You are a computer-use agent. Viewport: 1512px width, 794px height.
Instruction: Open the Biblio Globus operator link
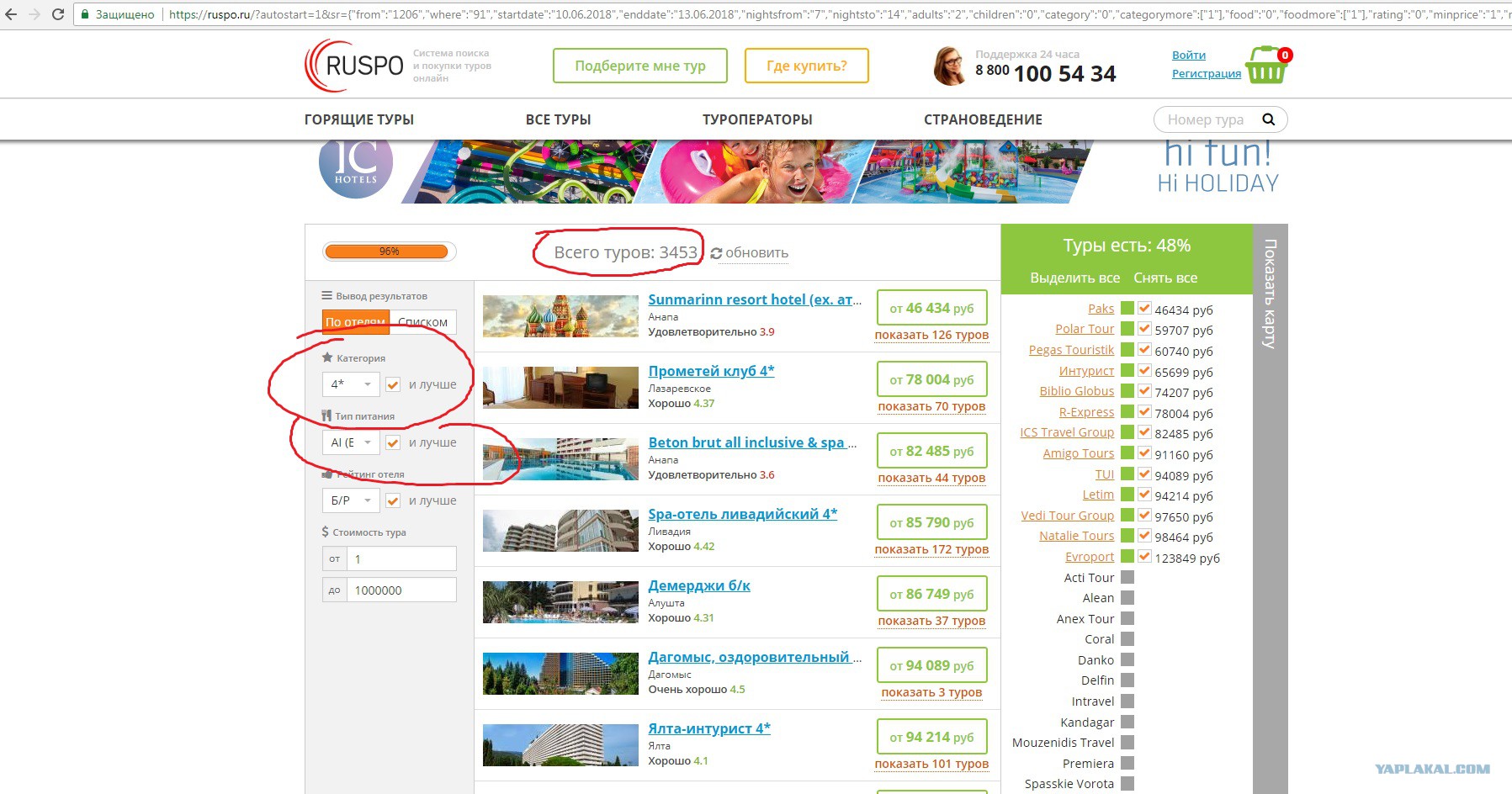pyautogui.click(x=1077, y=391)
